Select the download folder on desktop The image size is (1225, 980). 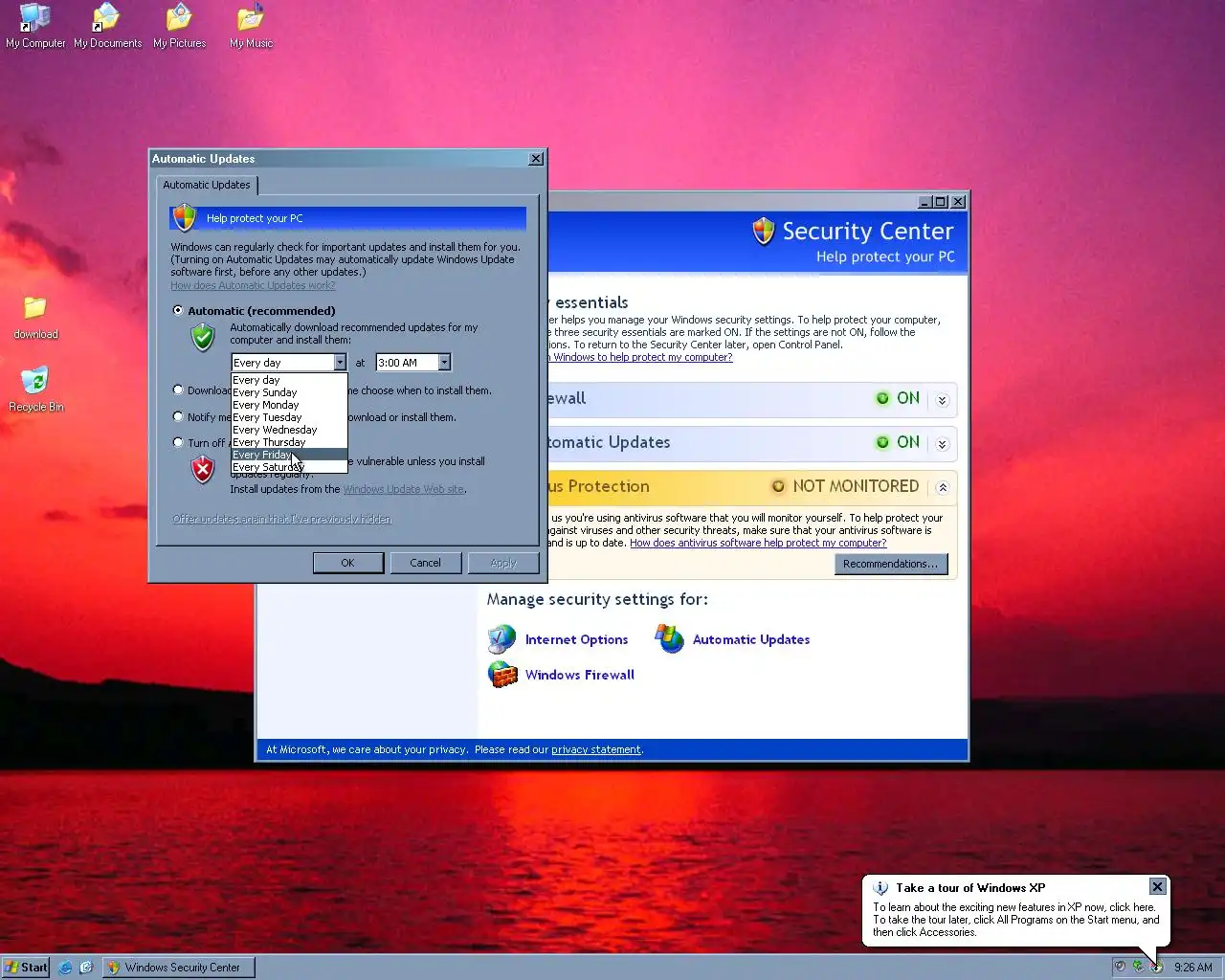(35, 318)
